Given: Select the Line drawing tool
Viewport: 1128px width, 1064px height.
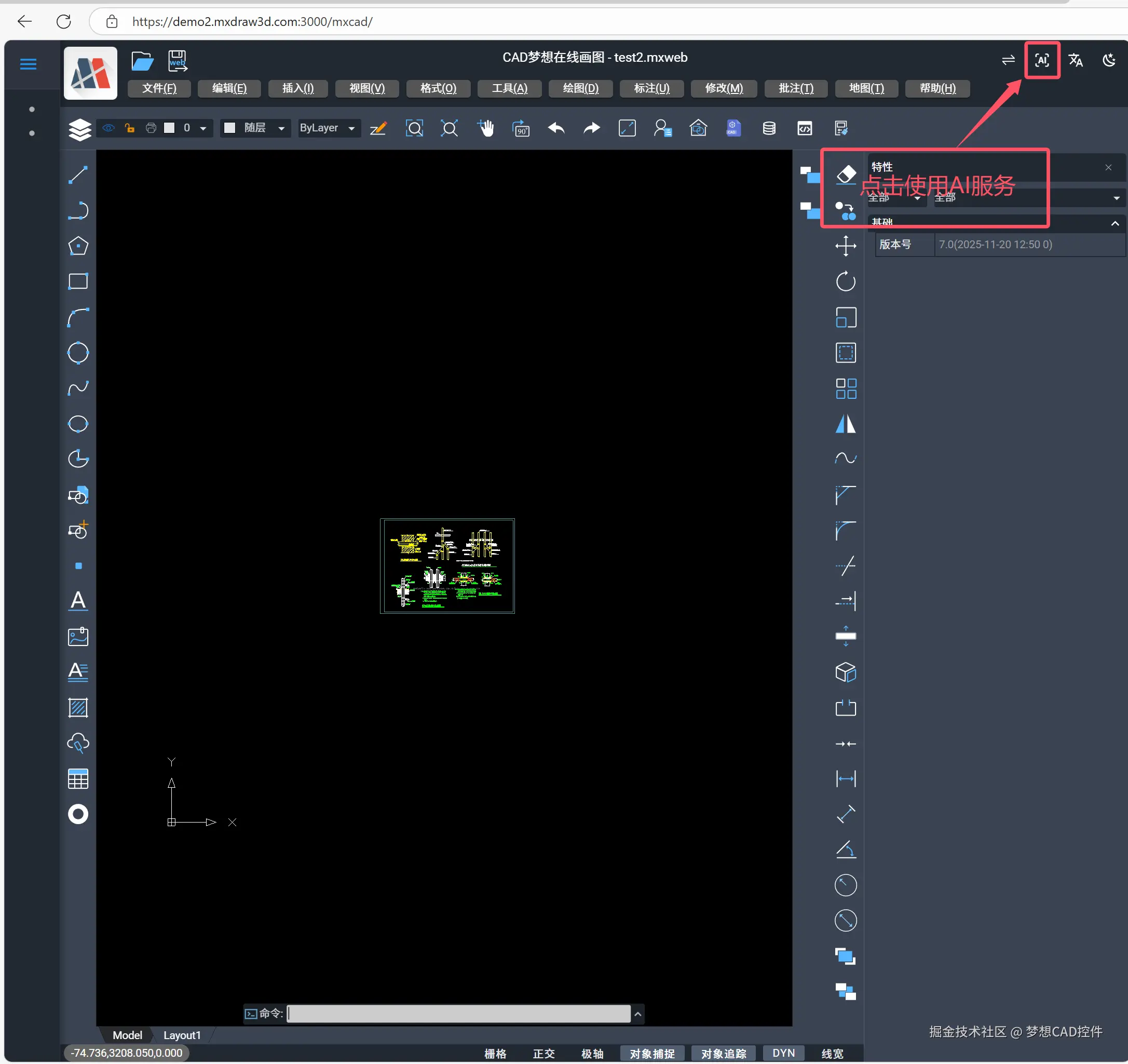Looking at the screenshot, I should (78, 175).
